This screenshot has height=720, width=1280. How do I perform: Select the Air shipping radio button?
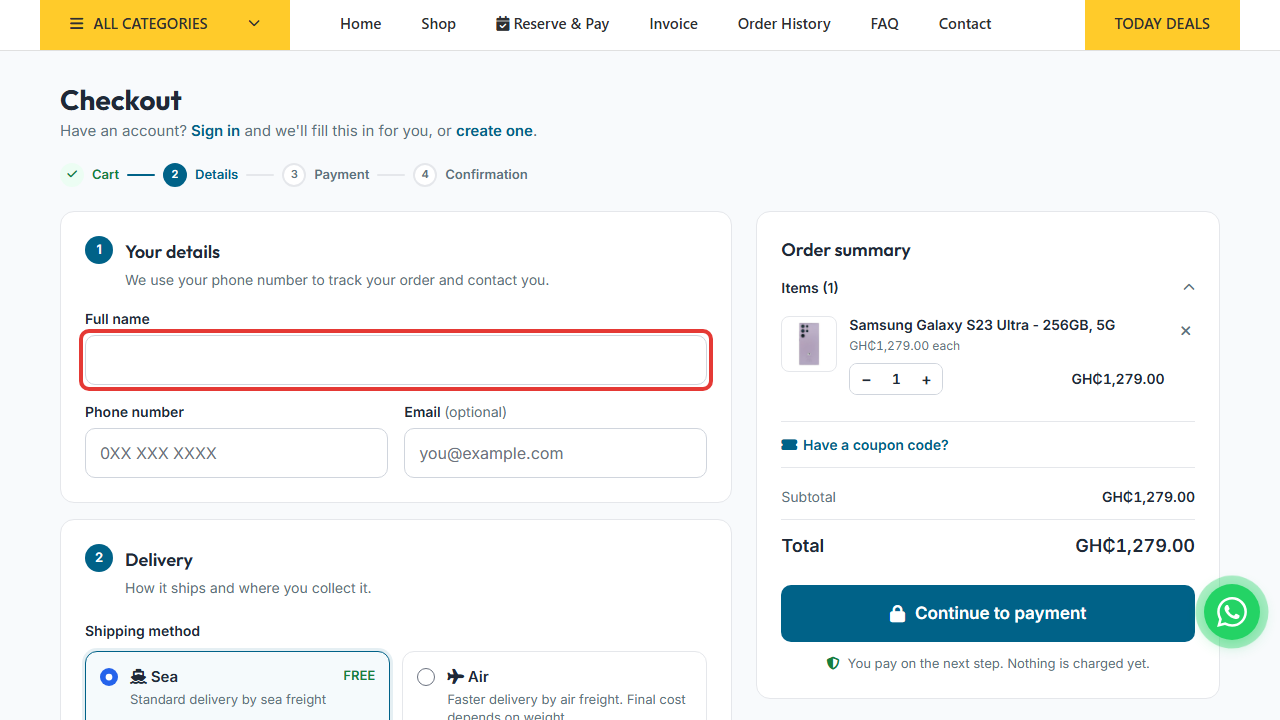[426, 677]
